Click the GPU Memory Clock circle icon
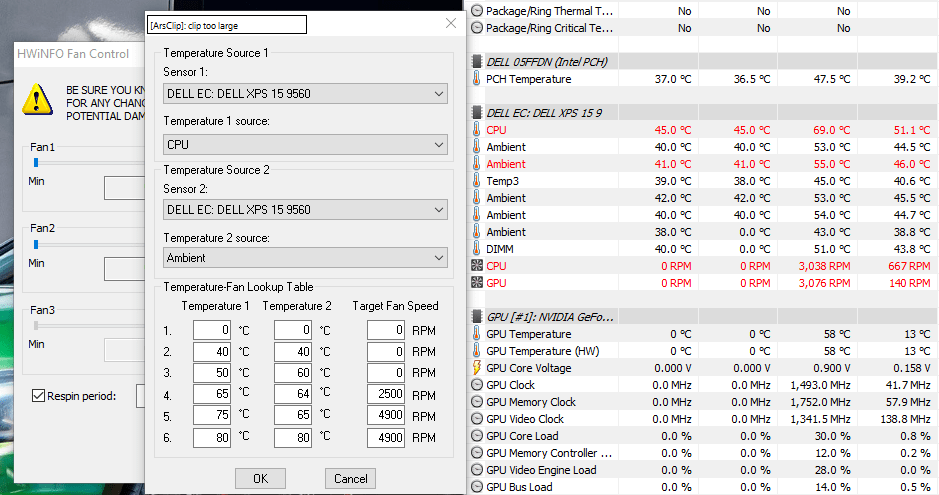Image resolution: width=939 pixels, height=495 pixels. coord(477,402)
